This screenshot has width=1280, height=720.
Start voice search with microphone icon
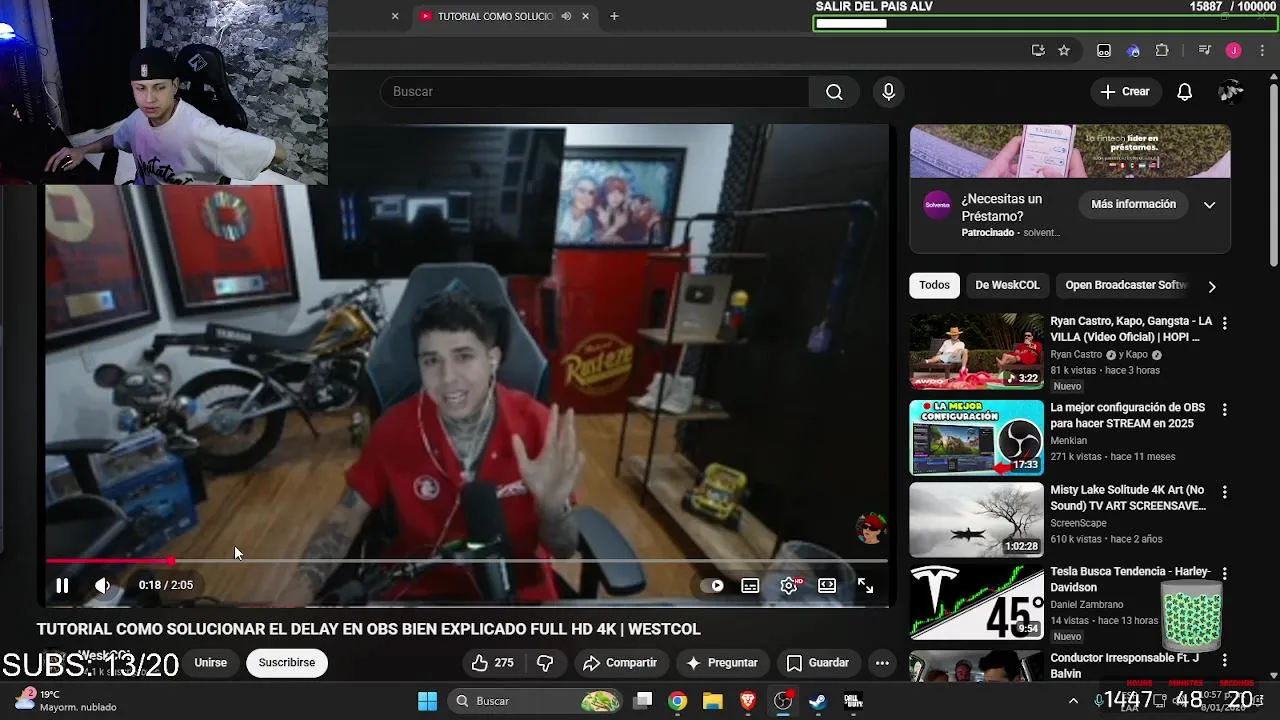click(x=888, y=92)
